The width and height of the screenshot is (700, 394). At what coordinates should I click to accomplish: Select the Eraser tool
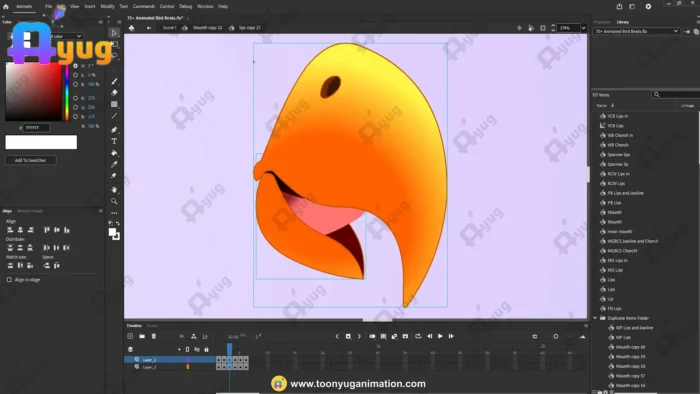point(114,92)
